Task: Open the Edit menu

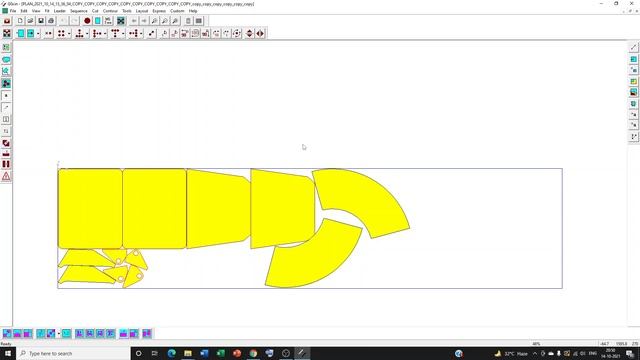Action: coord(24,11)
